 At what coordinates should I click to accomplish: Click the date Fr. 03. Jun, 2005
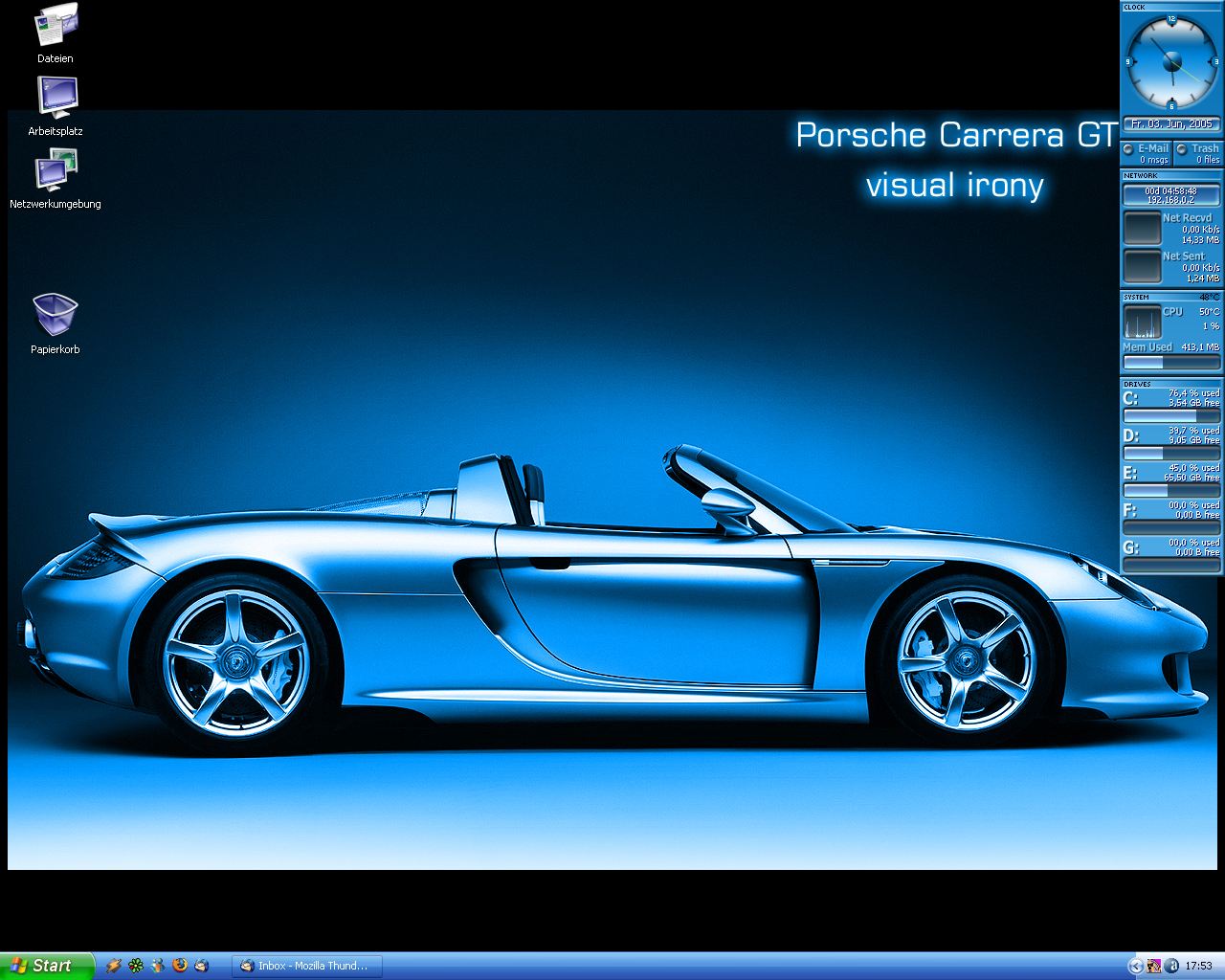1171,124
